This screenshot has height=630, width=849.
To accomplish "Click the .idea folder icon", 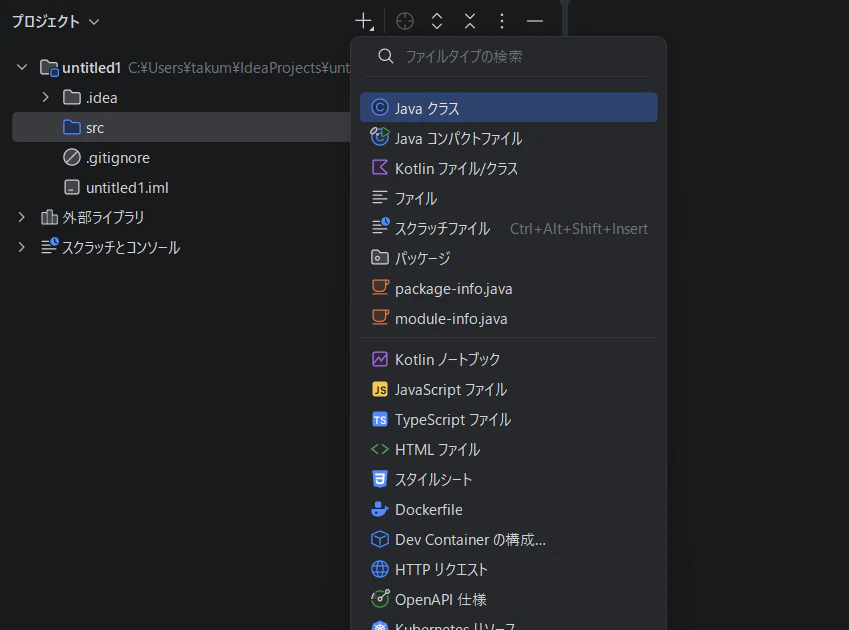I will coord(71,97).
